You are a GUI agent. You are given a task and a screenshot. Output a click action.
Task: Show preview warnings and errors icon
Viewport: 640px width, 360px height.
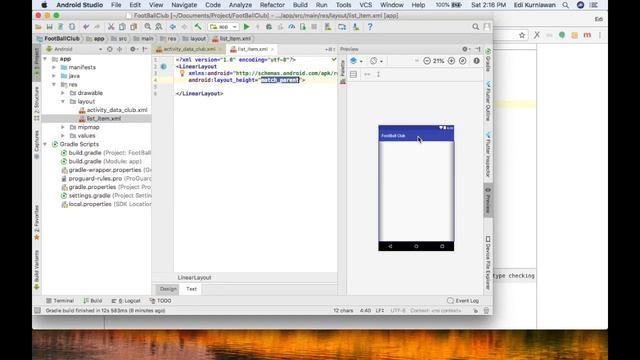(x=476, y=61)
